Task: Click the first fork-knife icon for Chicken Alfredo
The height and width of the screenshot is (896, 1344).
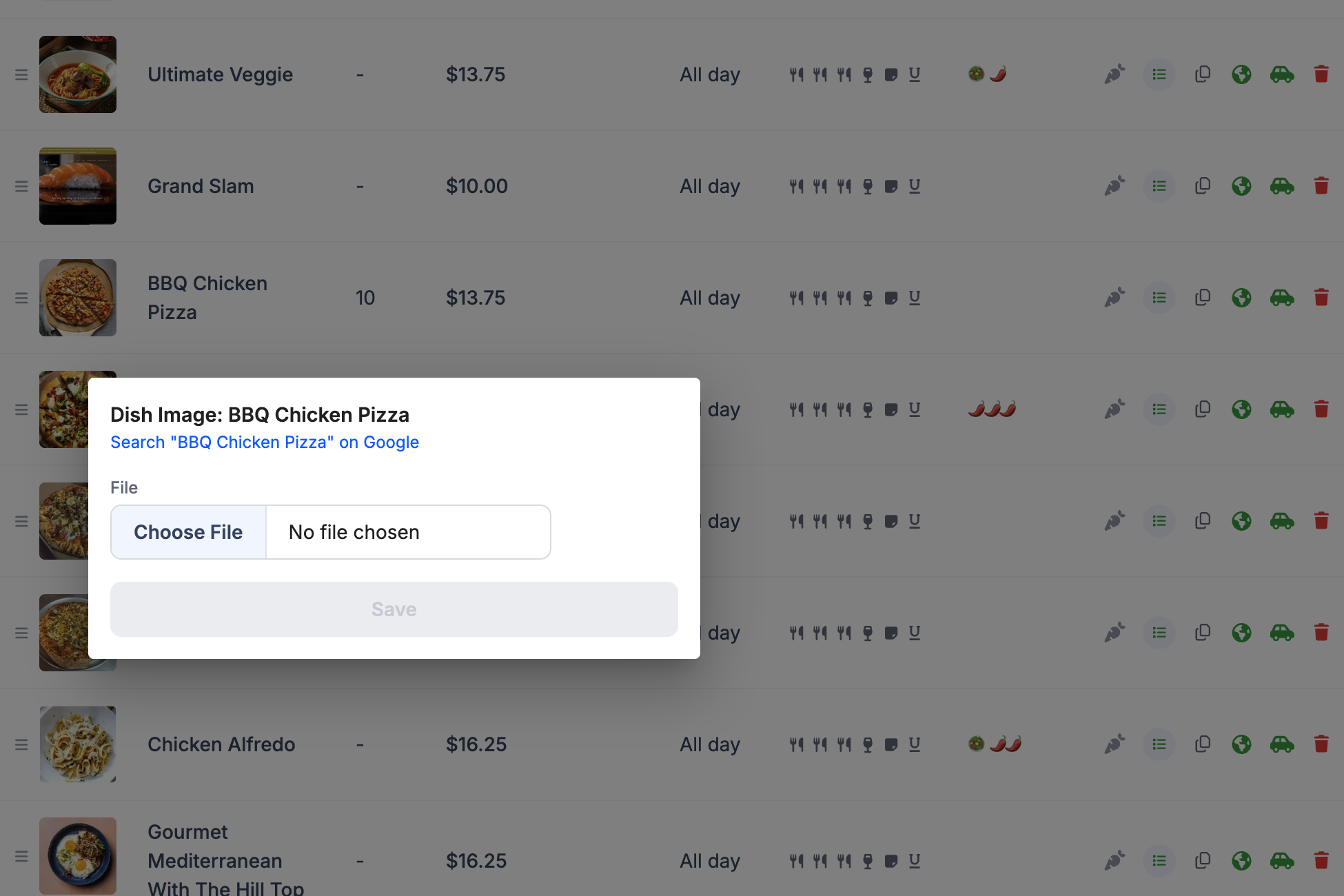Action: [797, 744]
